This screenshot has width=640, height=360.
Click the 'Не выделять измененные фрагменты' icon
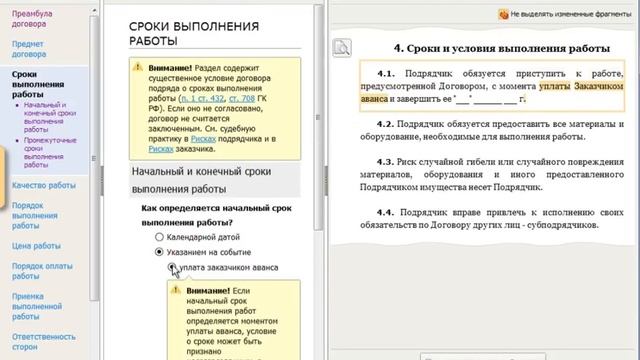point(503,14)
